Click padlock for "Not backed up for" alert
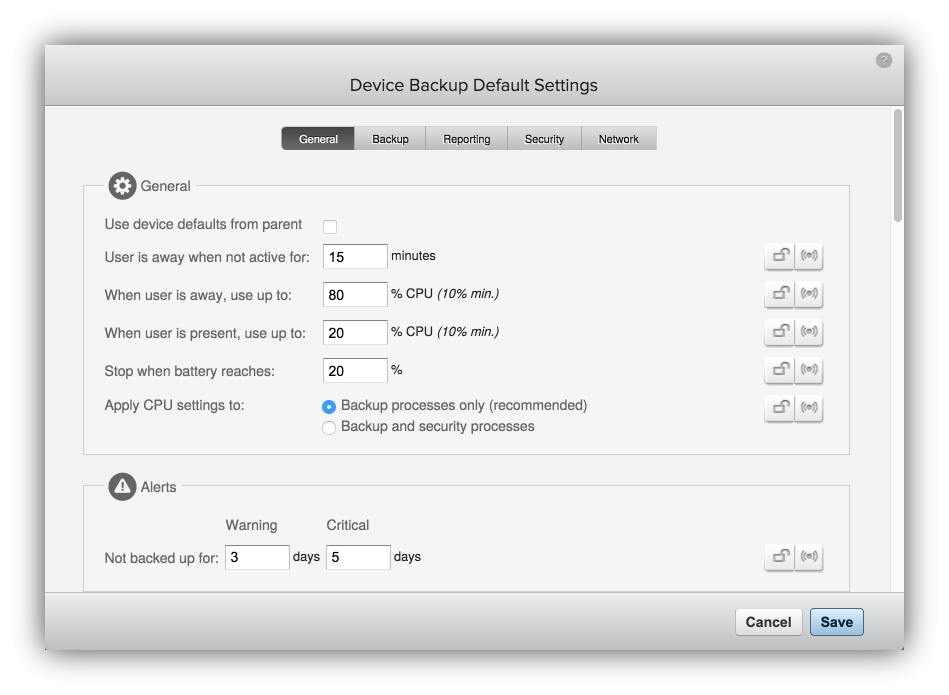Viewport: 949px width, 695px height. pyautogui.click(x=780, y=557)
